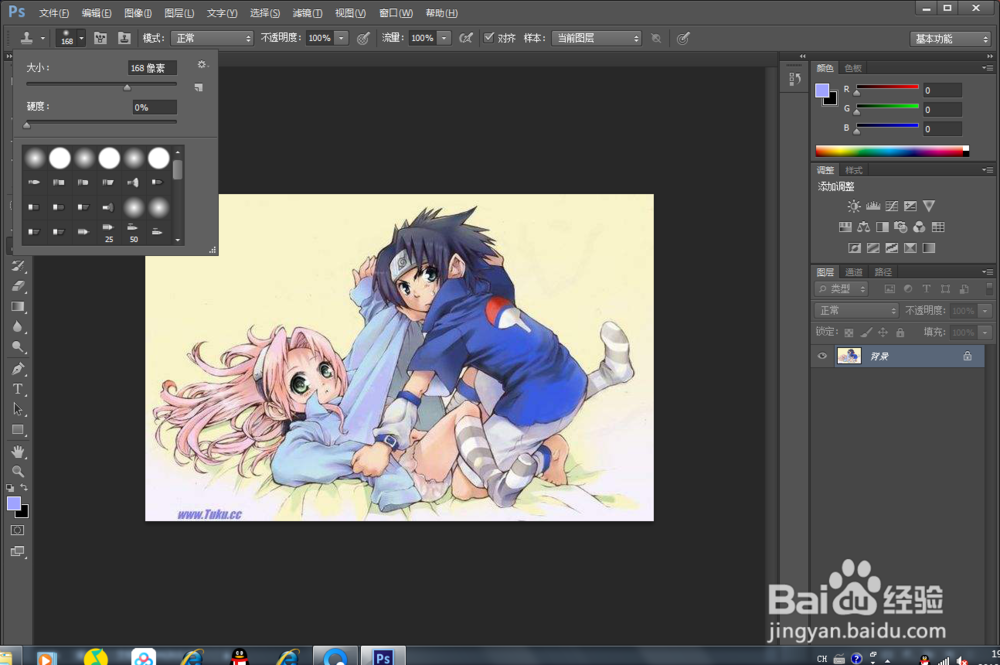The height and width of the screenshot is (665, 1000).
Task: Add a Photo Filter adjustment
Action: tap(901, 227)
